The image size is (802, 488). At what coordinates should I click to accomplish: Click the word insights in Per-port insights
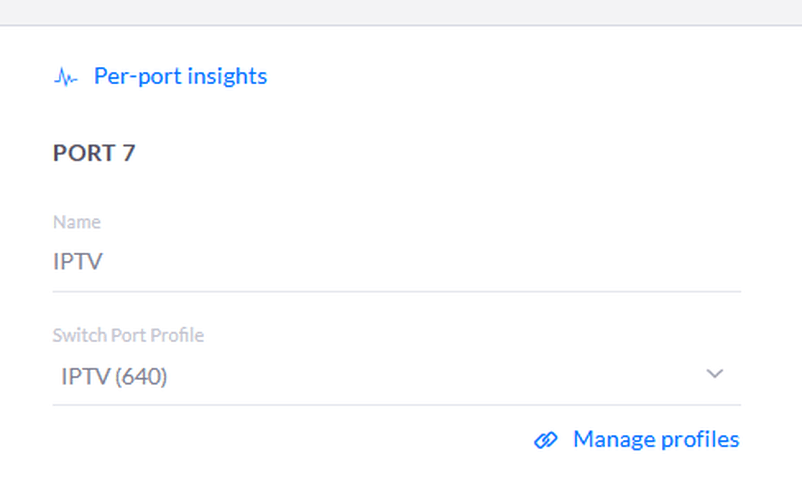pos(227,76)
